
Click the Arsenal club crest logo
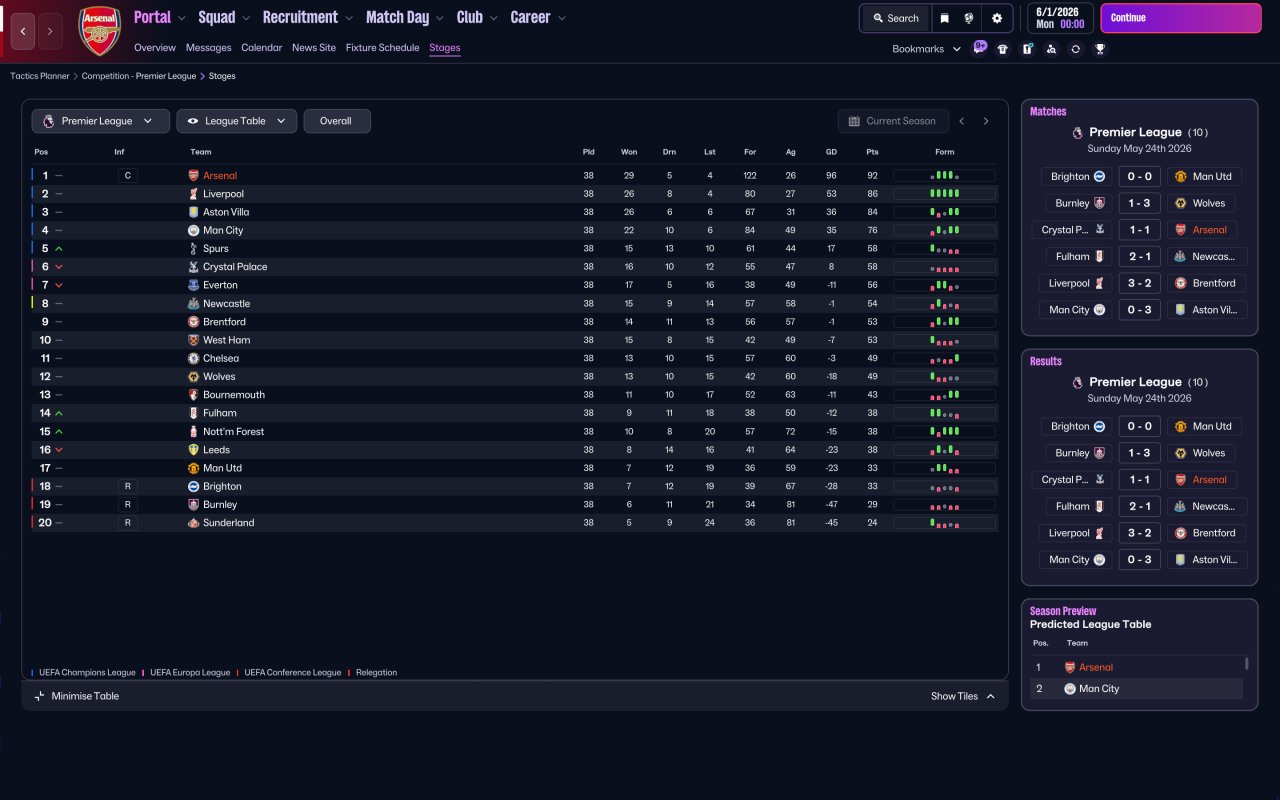click(x=99, y=32)
